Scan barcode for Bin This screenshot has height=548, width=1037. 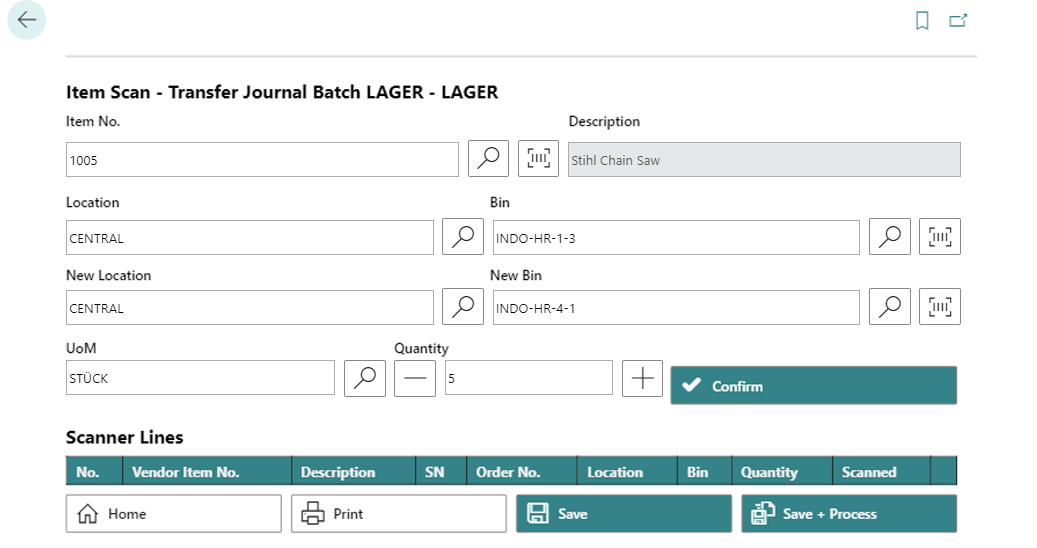point(940,237)
